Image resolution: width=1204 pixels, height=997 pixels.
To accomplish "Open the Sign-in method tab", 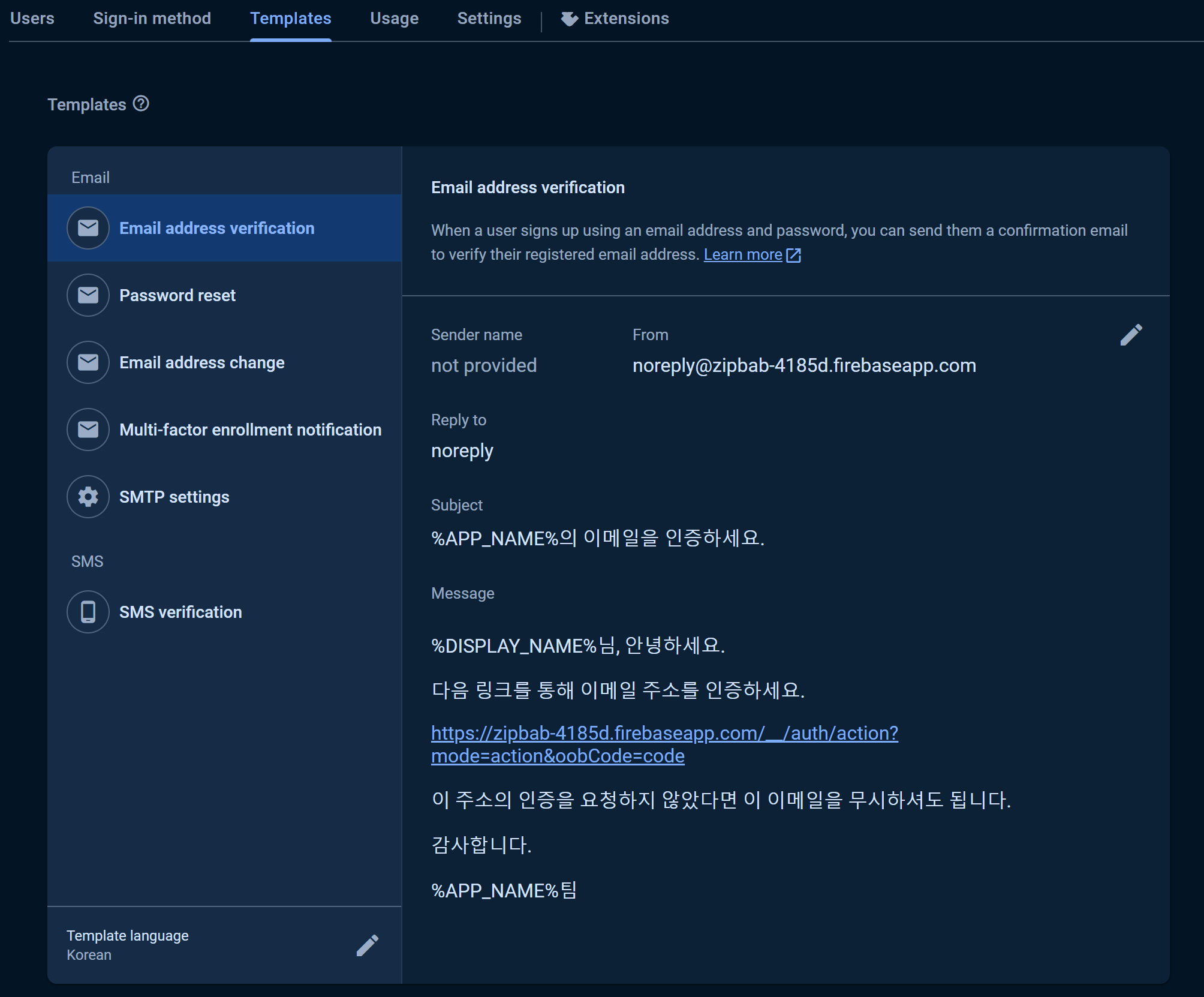I will tap(152, 19).
